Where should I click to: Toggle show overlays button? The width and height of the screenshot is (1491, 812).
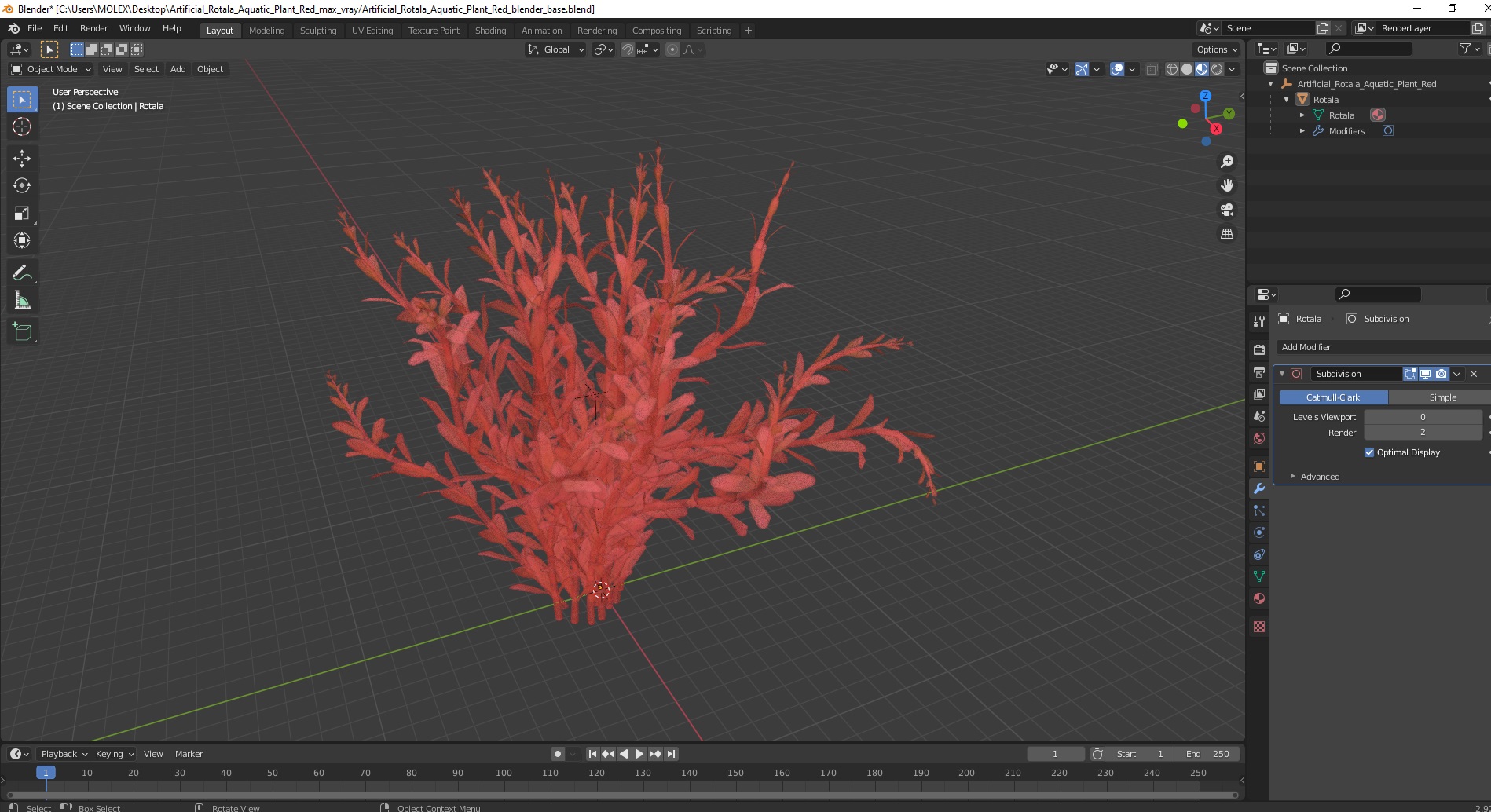[x=1117, y=69]
